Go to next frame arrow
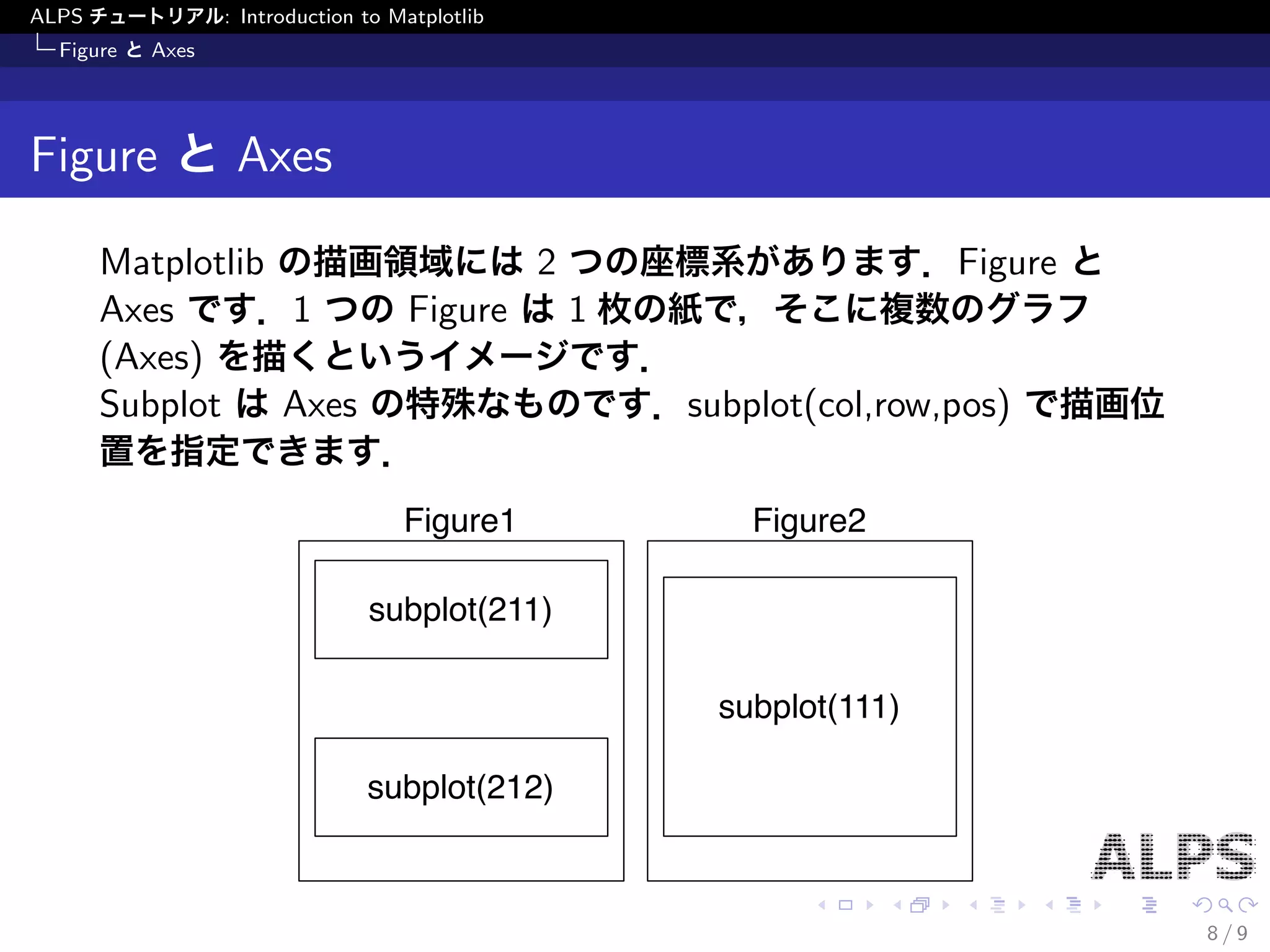1270x952 pixels. [x=946, y=905]
